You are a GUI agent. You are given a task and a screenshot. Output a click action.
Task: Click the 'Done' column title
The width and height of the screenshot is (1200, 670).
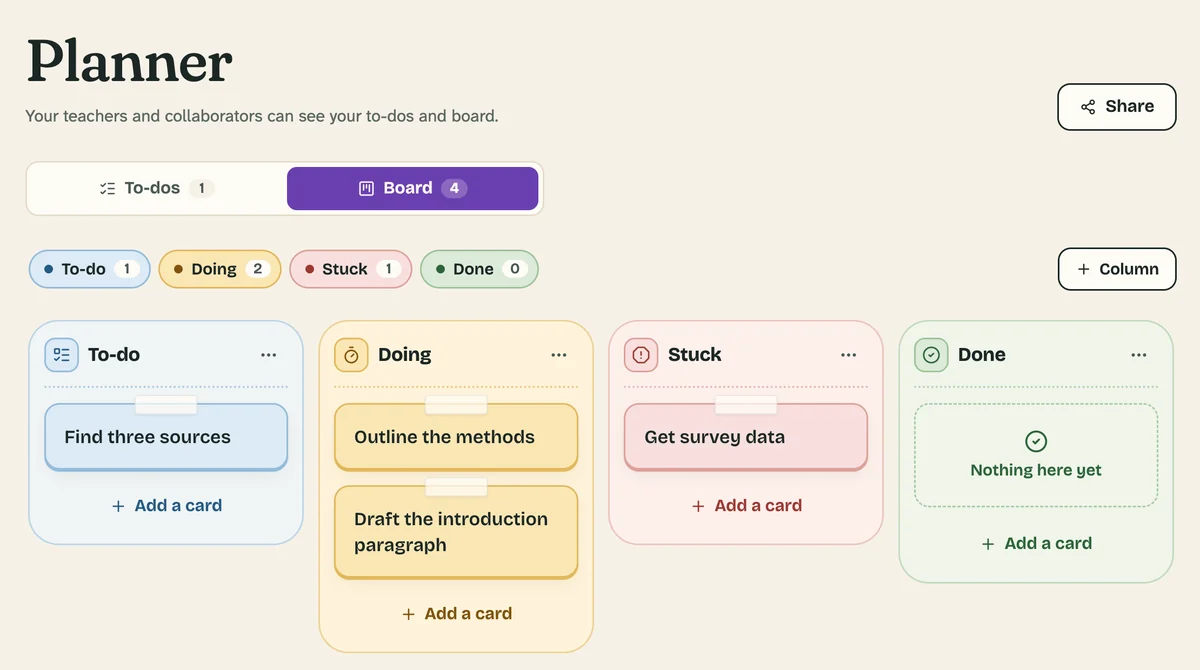pos(982,355)
